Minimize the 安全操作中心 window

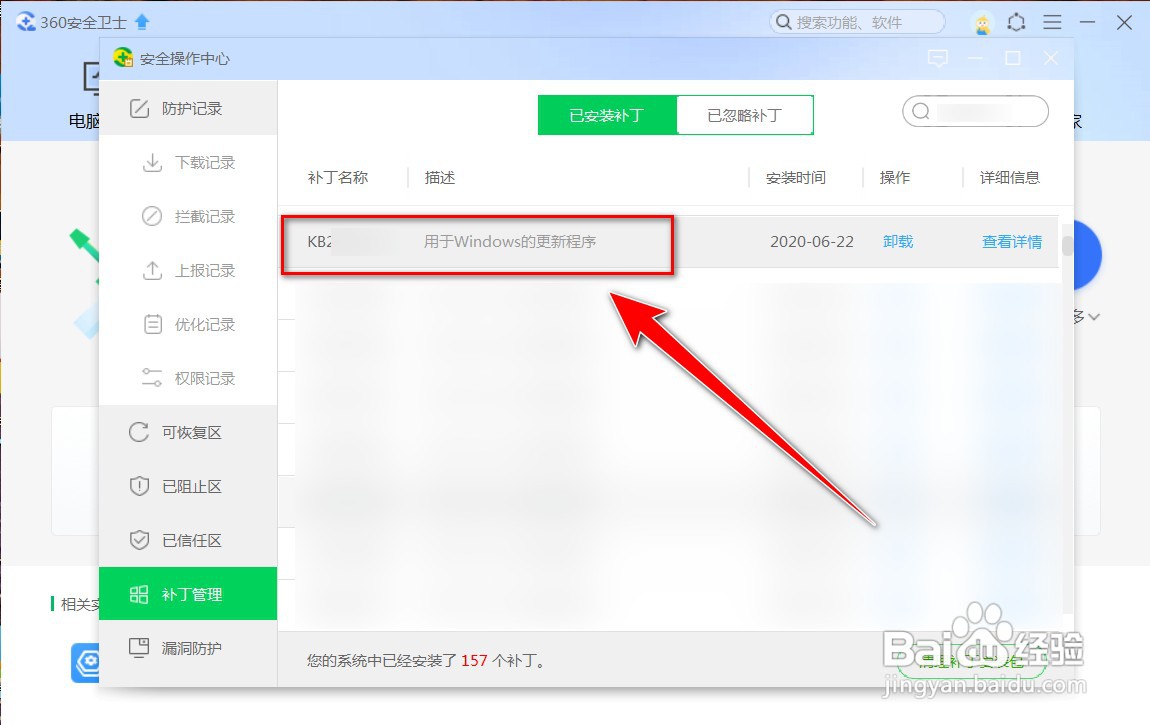pyautogui.click(x=975, y=59)
